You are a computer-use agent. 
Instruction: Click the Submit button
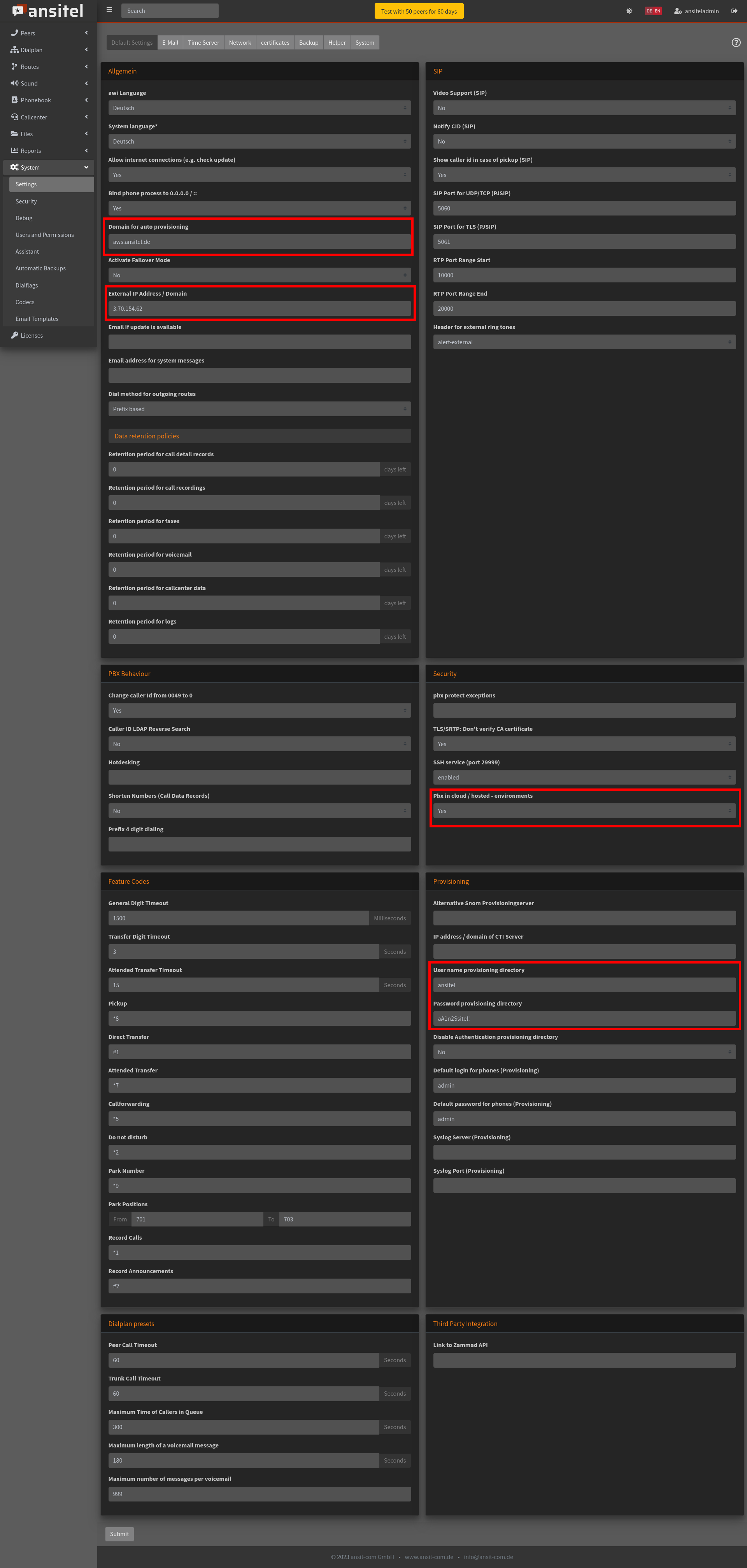(119, 1533)
